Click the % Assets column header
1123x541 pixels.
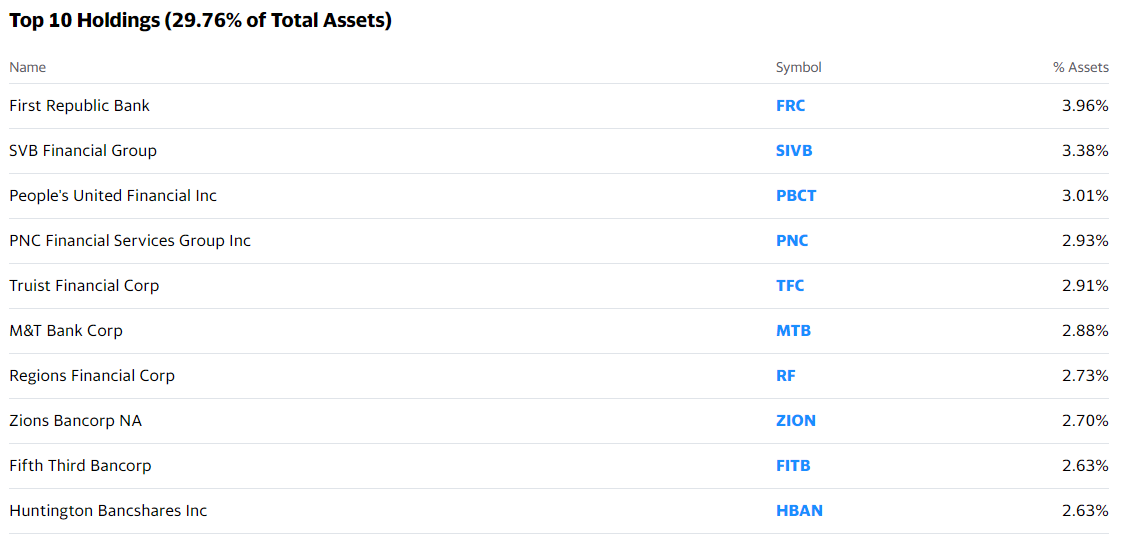click(1081, 67)
